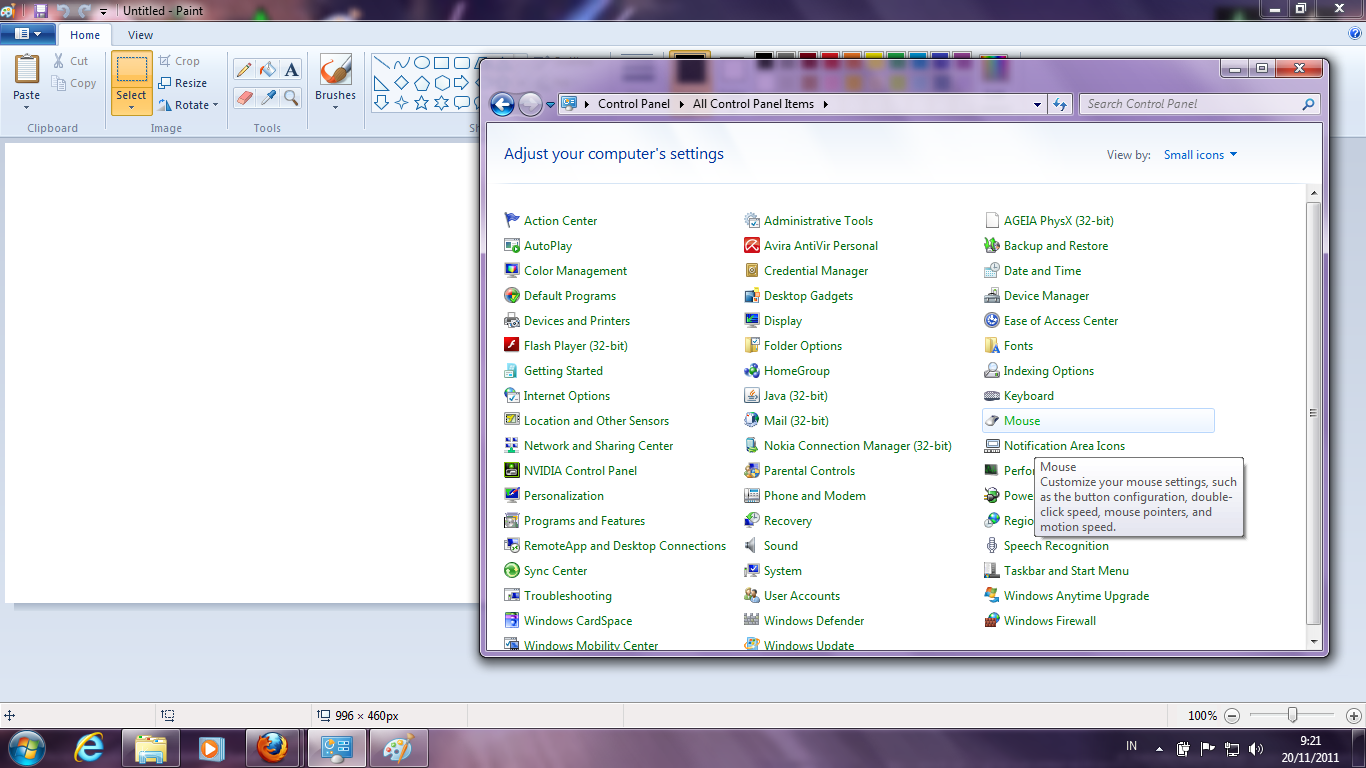Save the drawing from the quick access toolbar
This screenshot has height=768, width=1366.
41,10
